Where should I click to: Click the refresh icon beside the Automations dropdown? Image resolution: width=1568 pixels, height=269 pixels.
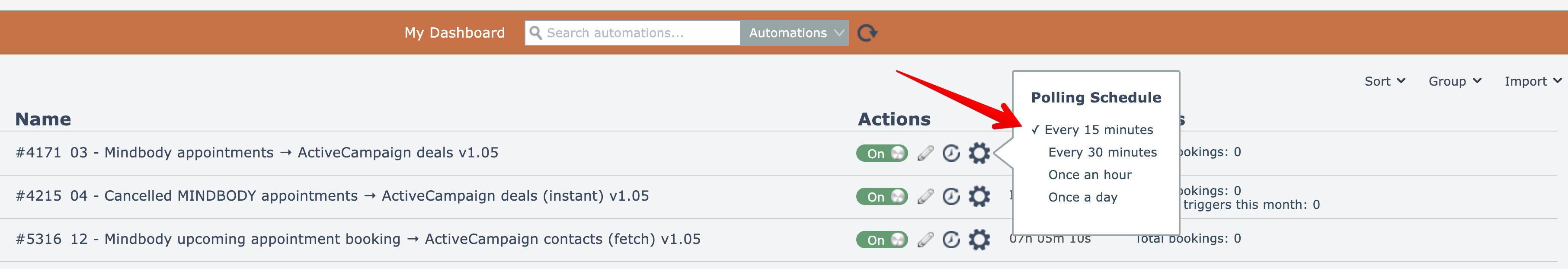[867, 33]
